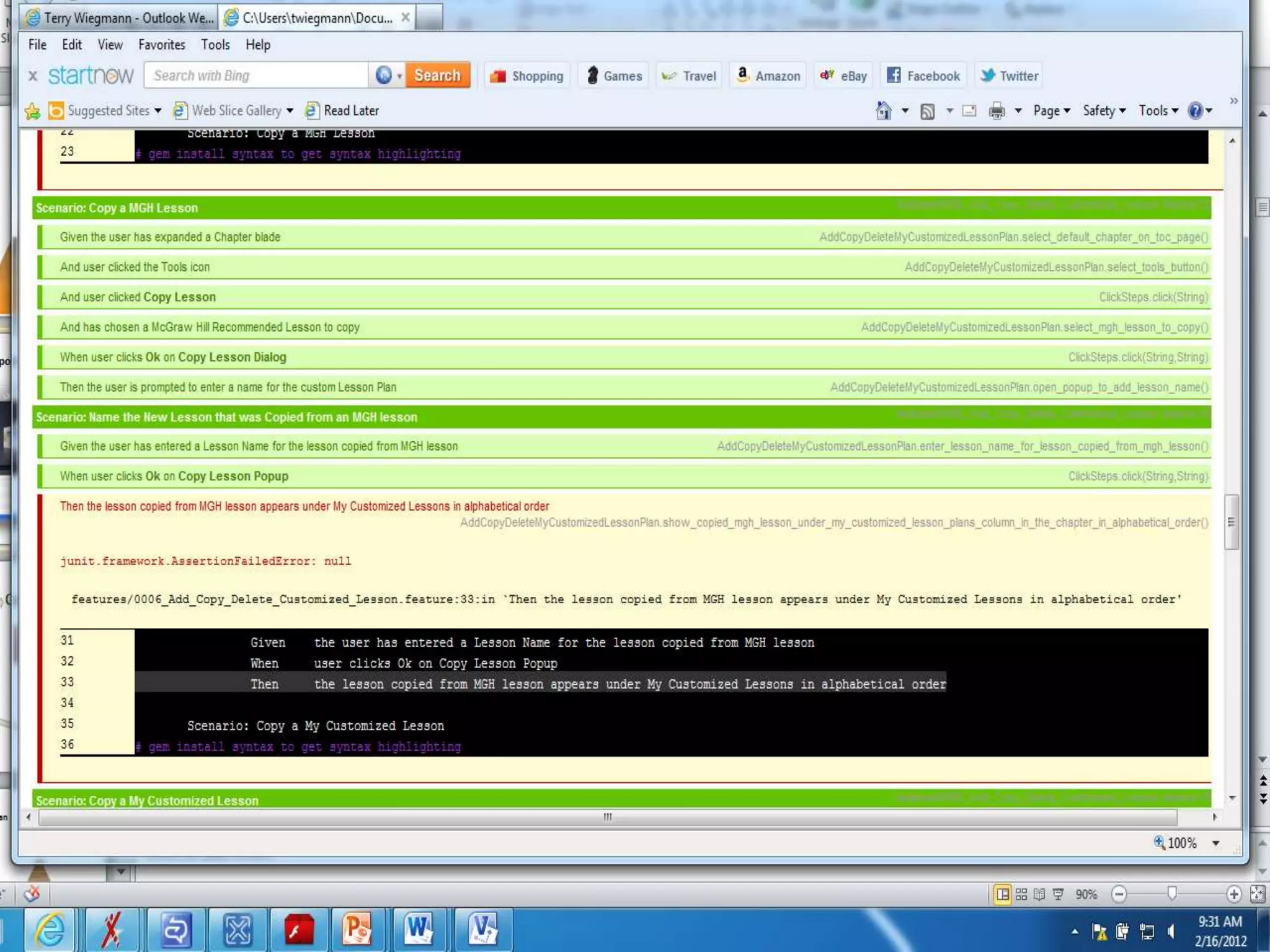The width and height of the screenshot is (1270, 952).
Task: Open the zoom level 100% dropdown
Action: pos(1215,844)
